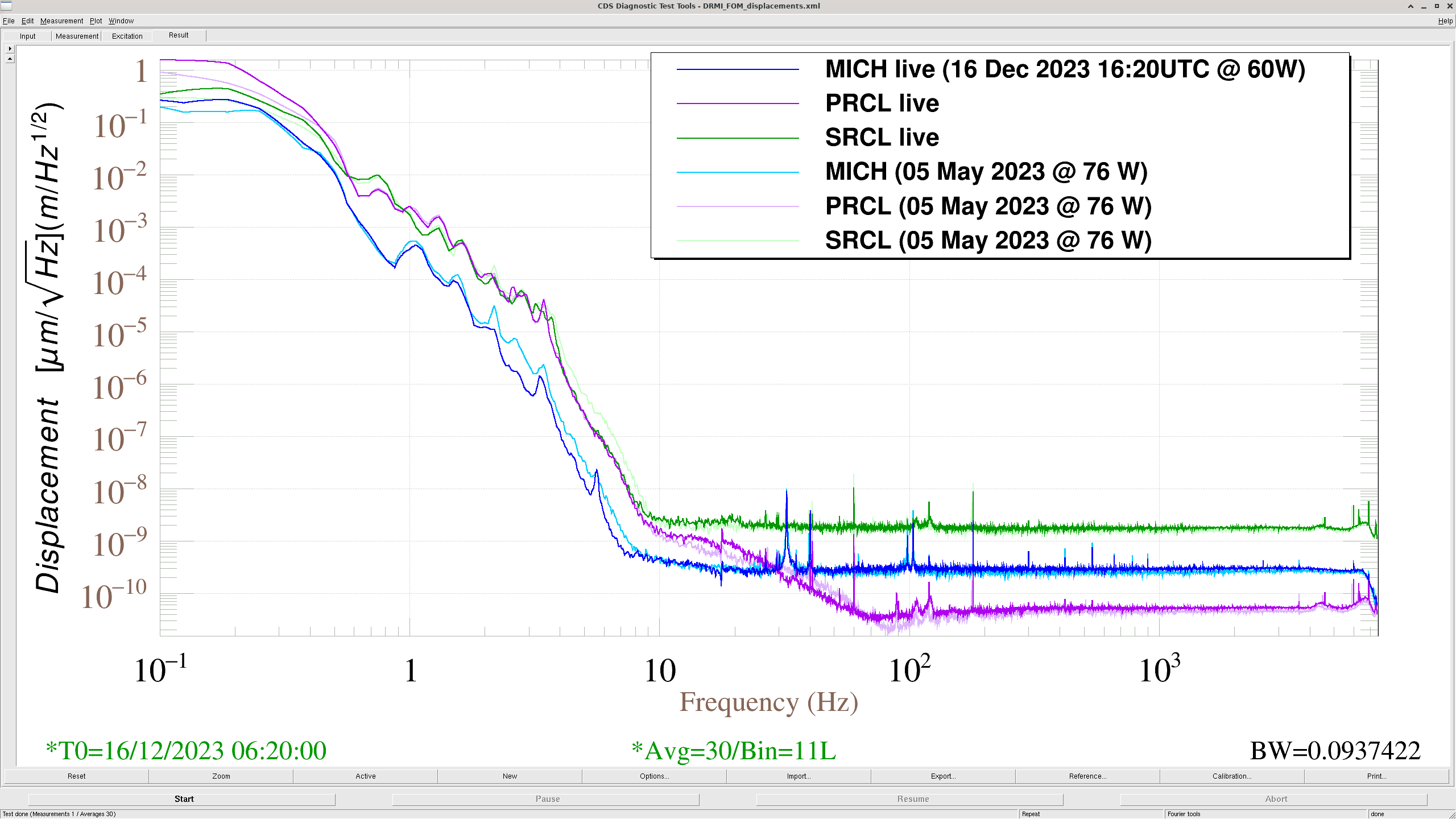
Task: Switch to the Input tab
Action: pyautogui.click(x=27, y=36)
